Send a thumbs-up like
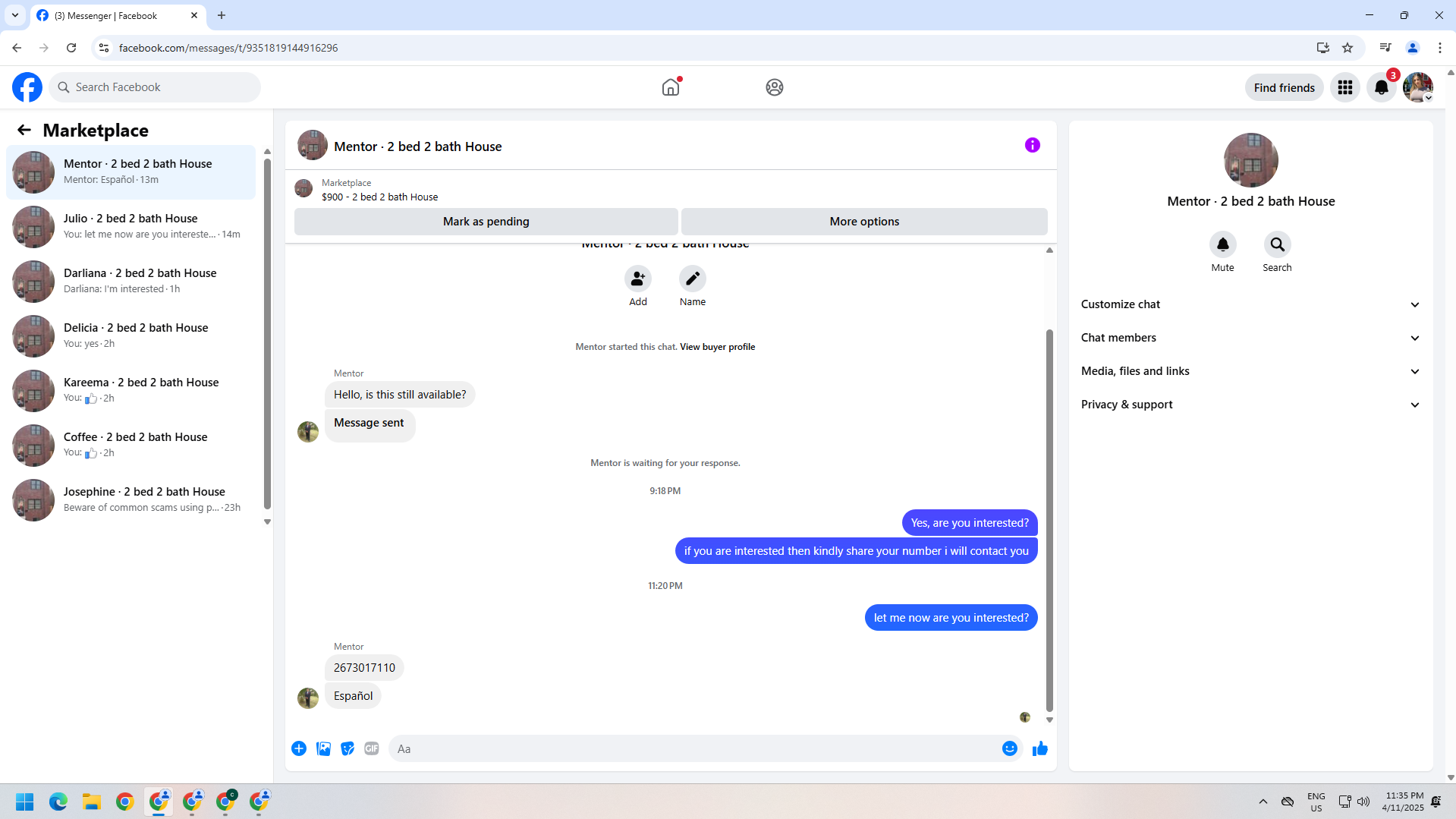The width and height of the screenshot is (1456, 819). point(1040,748)
